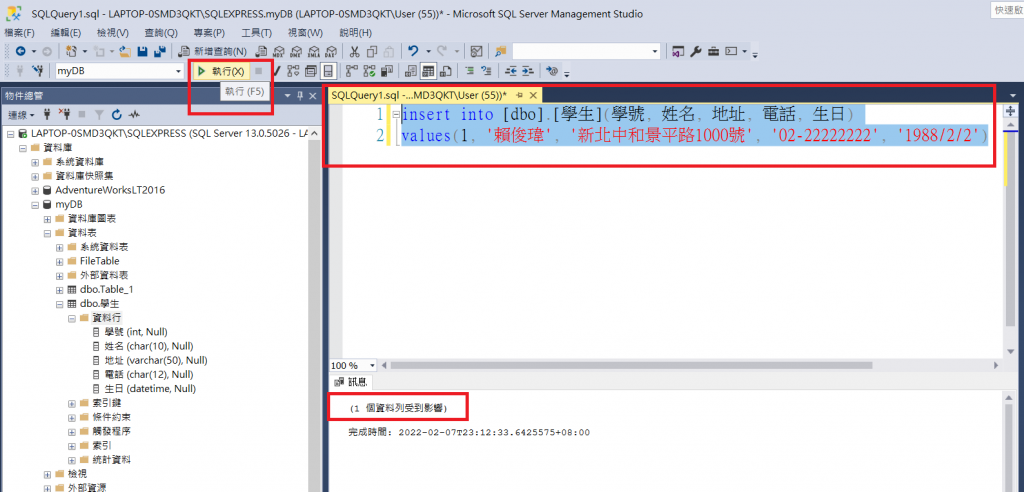Click the Display Estimated Execution Plan icon

293,71
